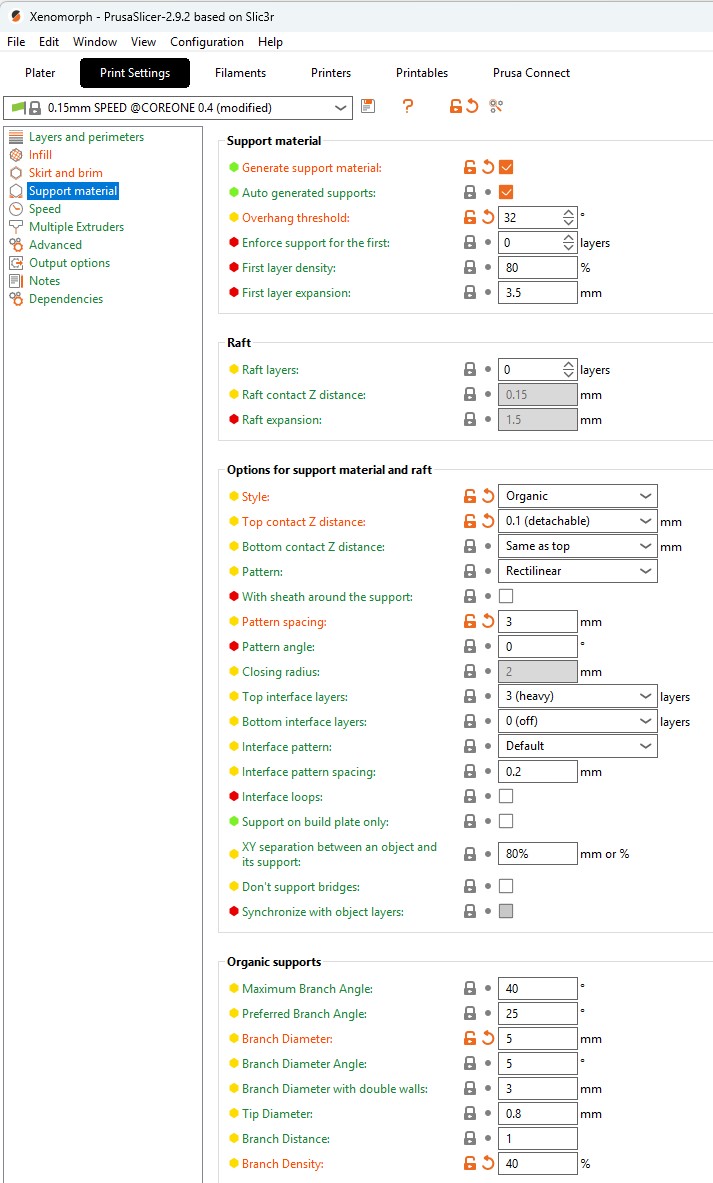Enable With sheath around the support
The image size is (713, 1183).
(x=506, y=596)
